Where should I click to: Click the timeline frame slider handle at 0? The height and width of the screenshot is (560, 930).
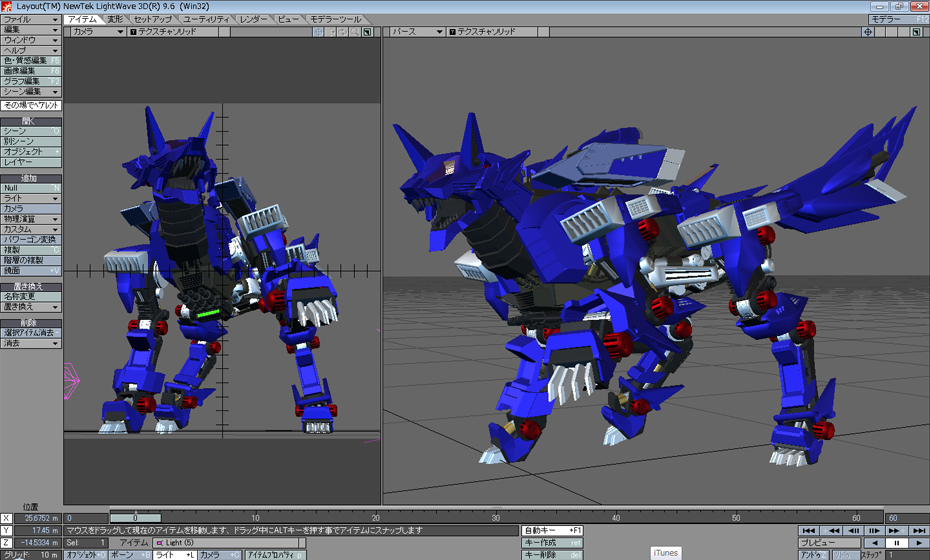(x=135, y=518)
